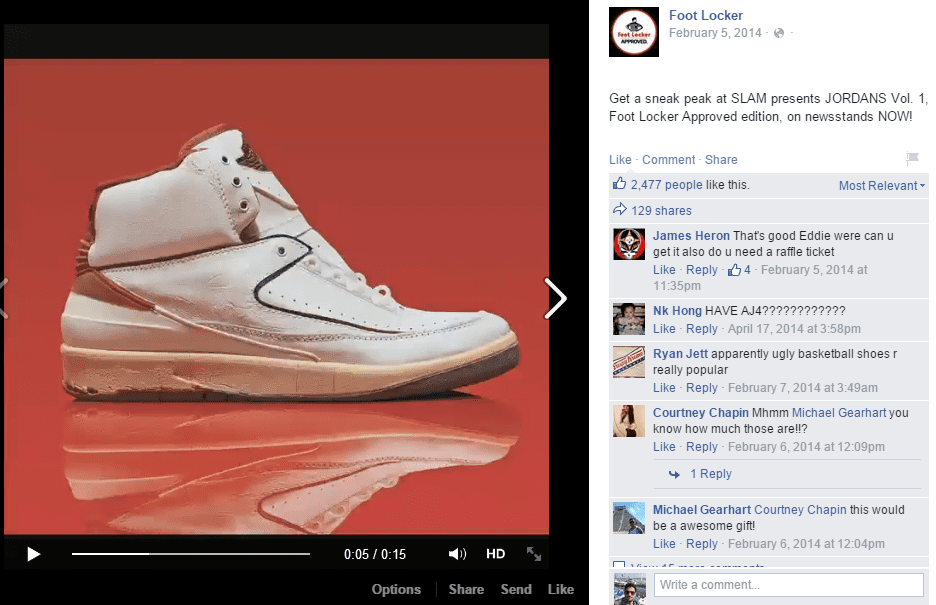Expand the 1 Reply thread

[711, 474]
